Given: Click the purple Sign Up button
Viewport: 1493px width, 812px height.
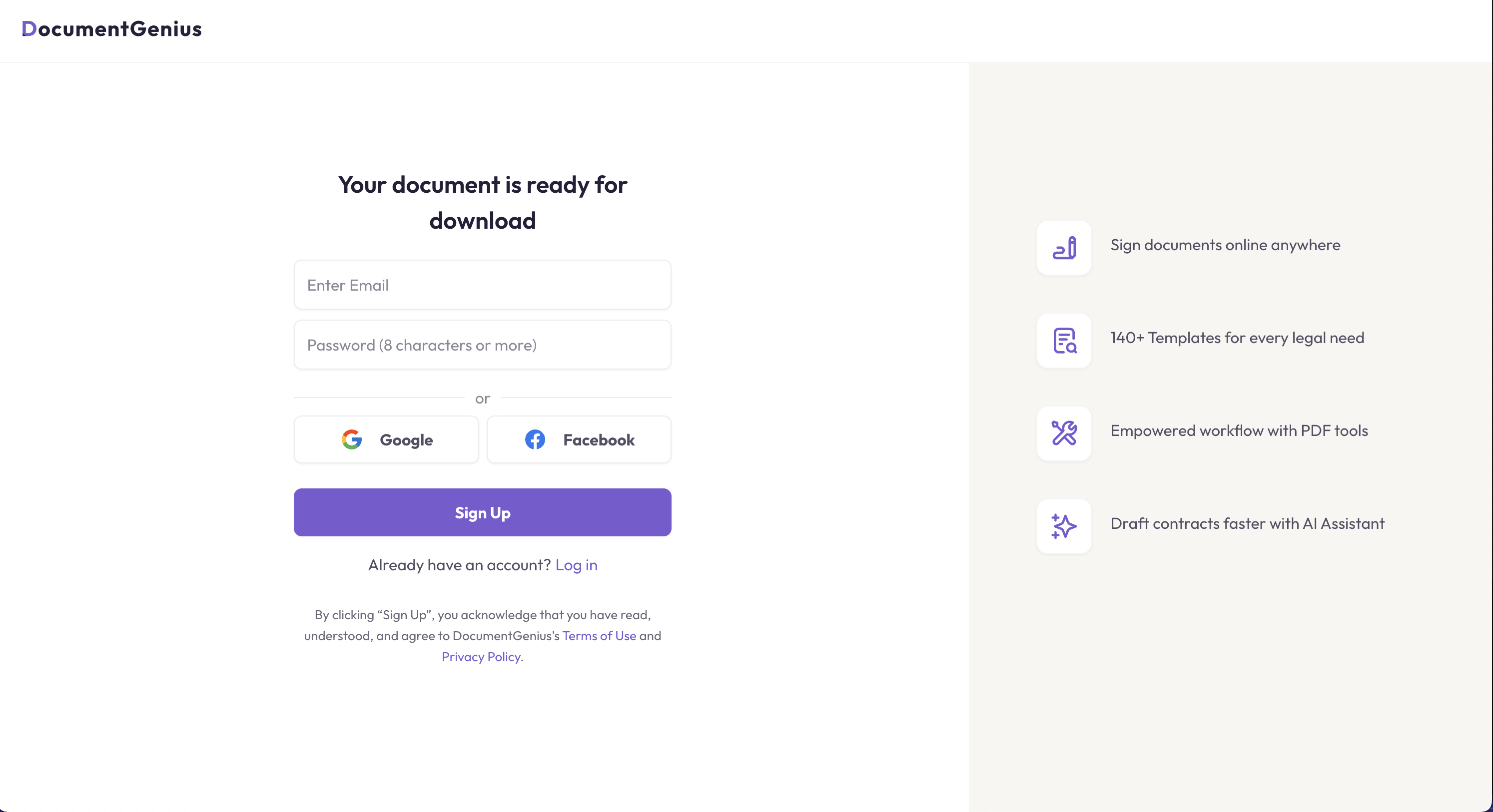Looking at the screenshot, I should tap(482, 512).
